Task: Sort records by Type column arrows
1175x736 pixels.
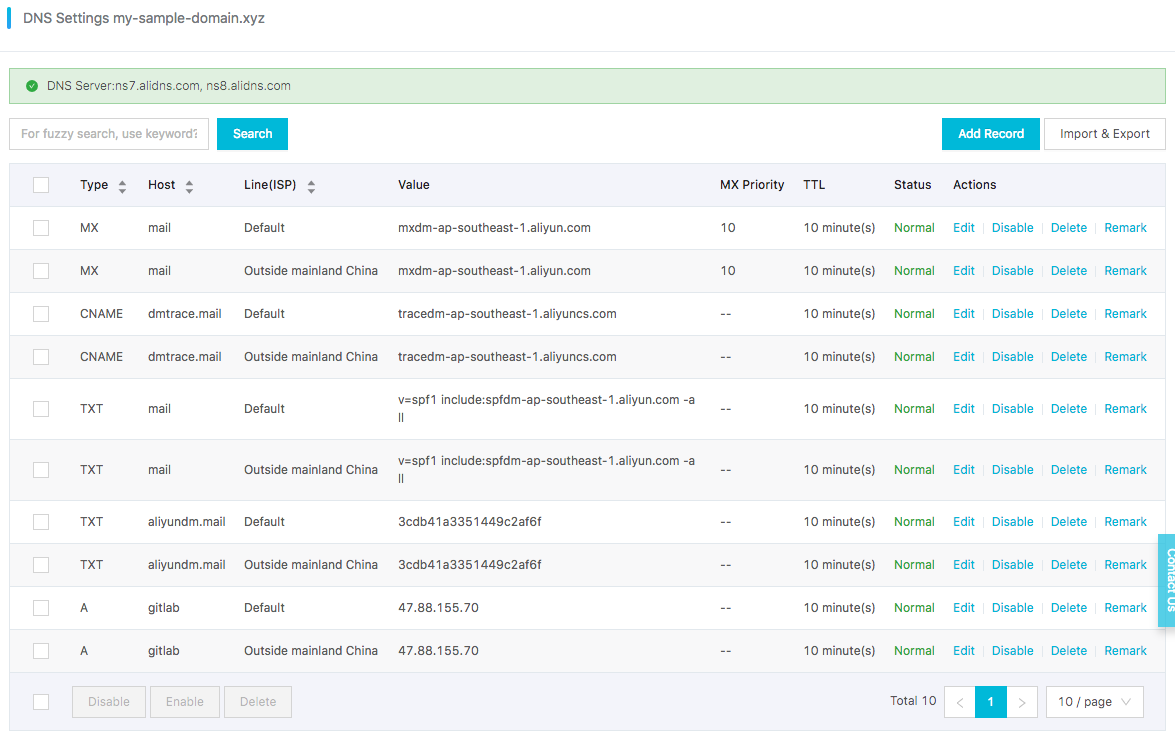Action: click(122, 187)
